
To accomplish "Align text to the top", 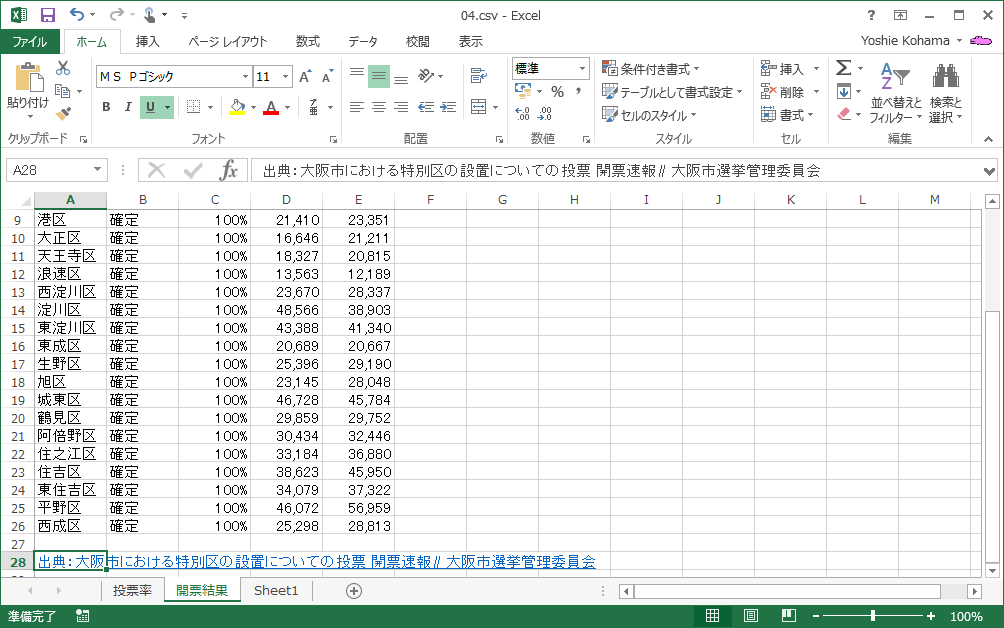I will 357,76.
